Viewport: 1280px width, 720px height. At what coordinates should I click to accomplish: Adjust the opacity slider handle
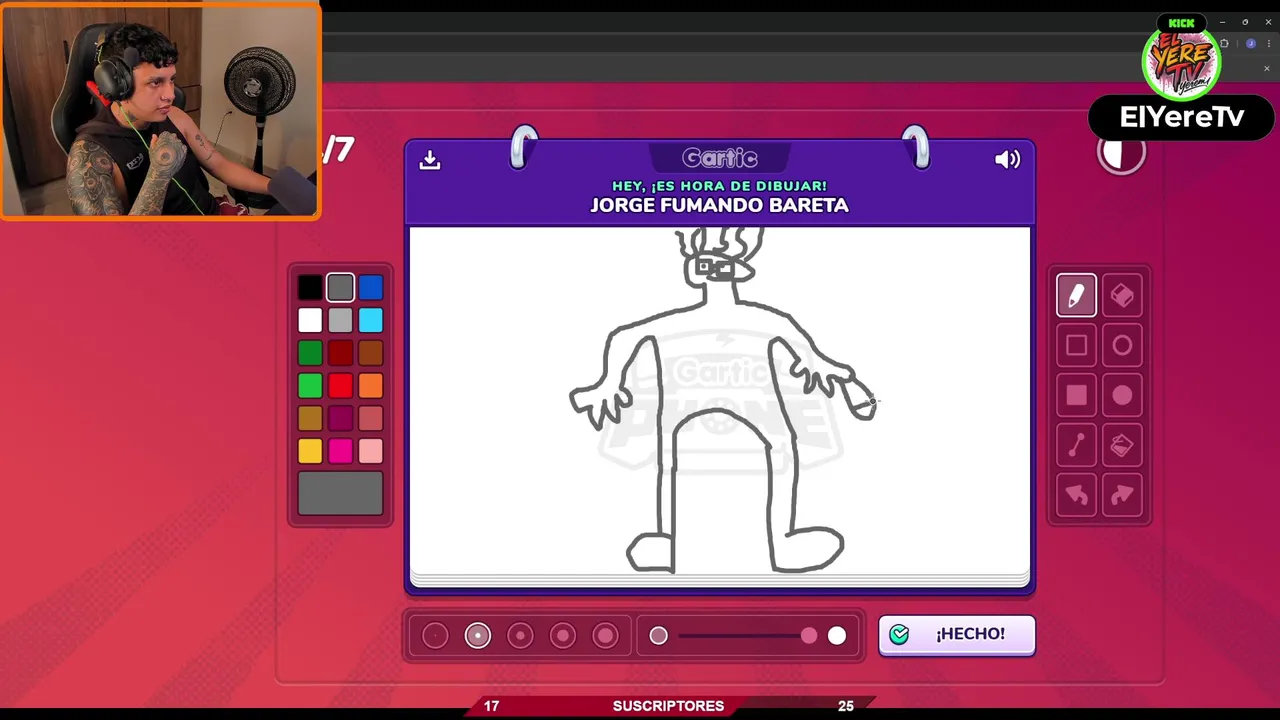(x=809, y=635)
